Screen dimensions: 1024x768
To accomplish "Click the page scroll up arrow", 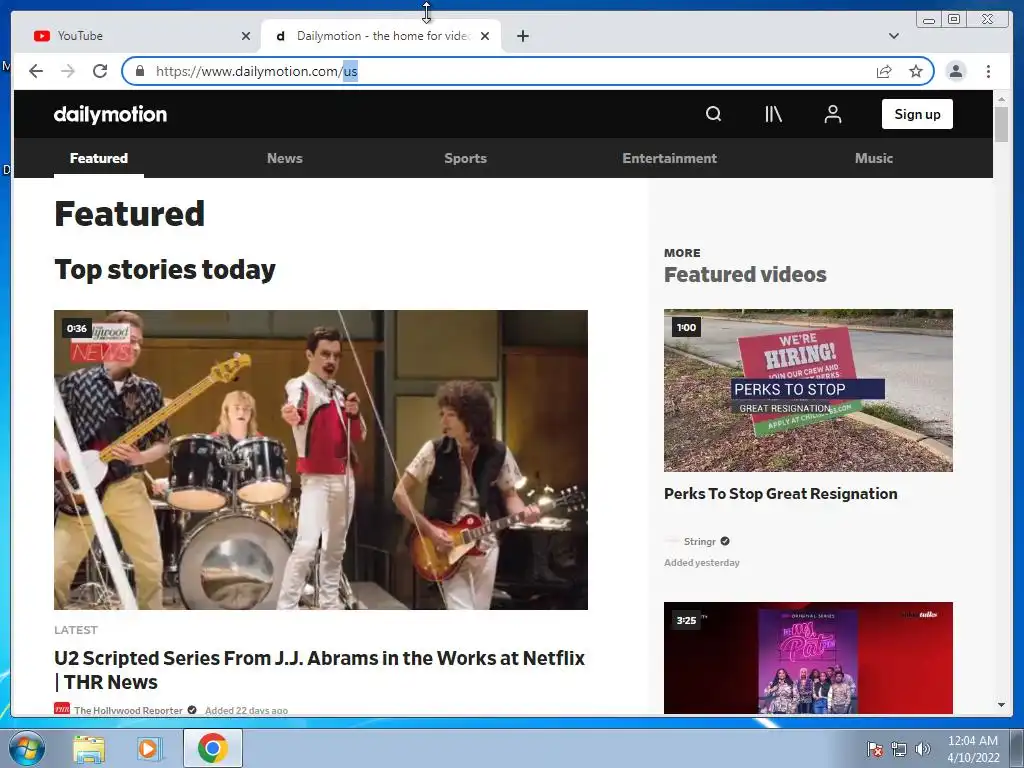I will point(1001,99).
